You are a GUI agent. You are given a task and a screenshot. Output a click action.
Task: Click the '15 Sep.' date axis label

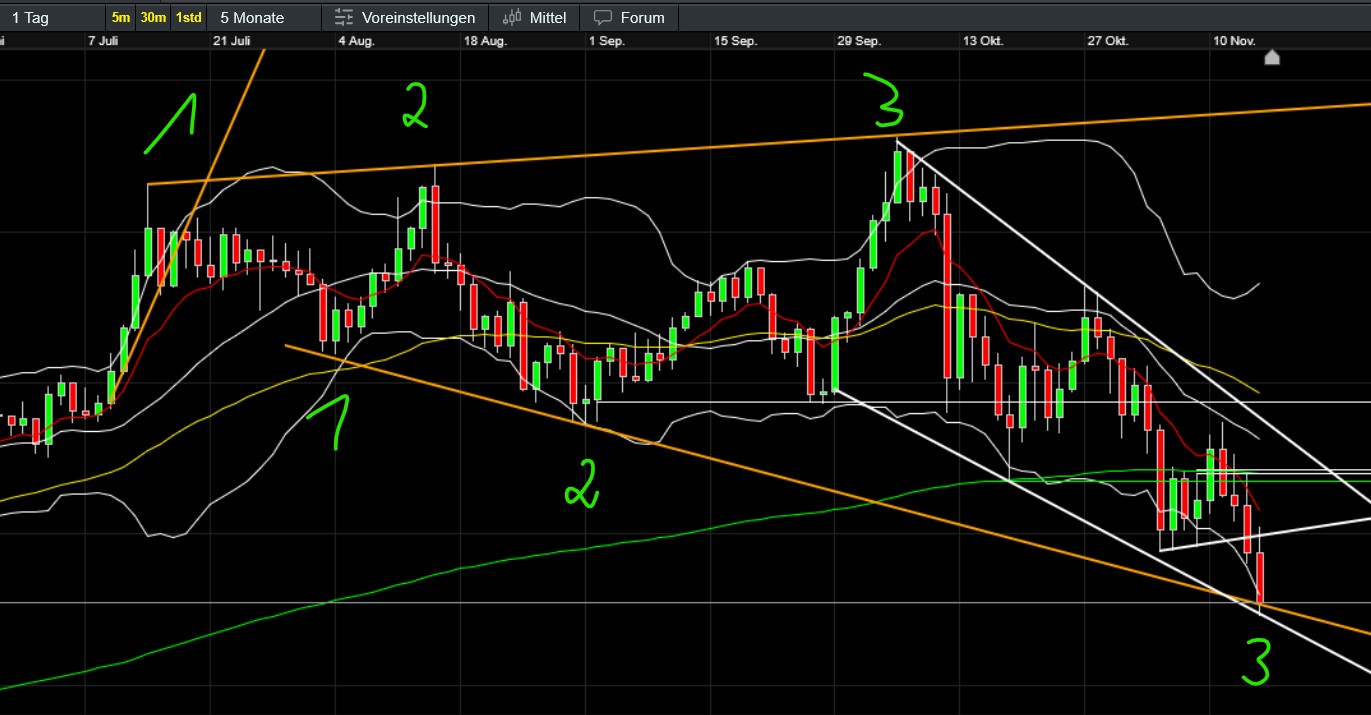735,41
